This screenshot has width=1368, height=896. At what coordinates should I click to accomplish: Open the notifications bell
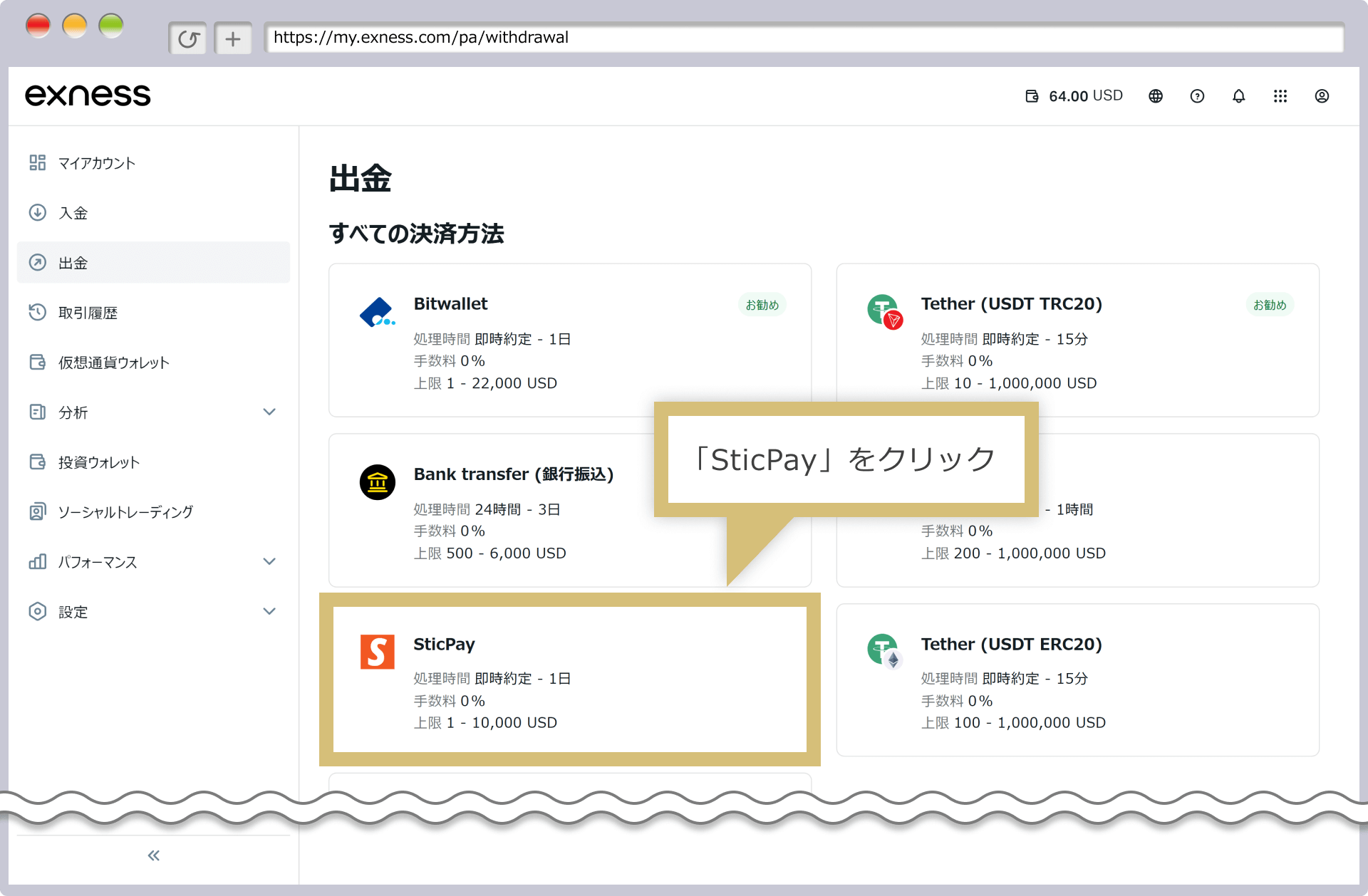1239,96
